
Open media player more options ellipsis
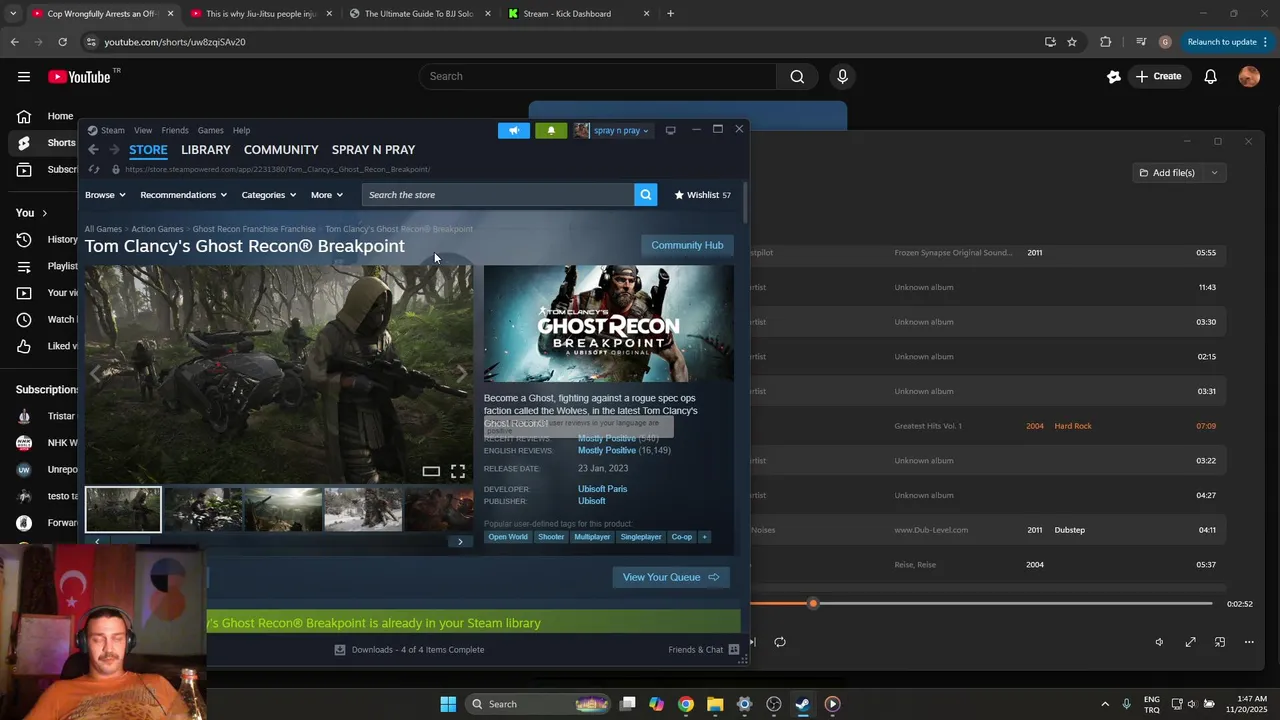pos(1249,642)
